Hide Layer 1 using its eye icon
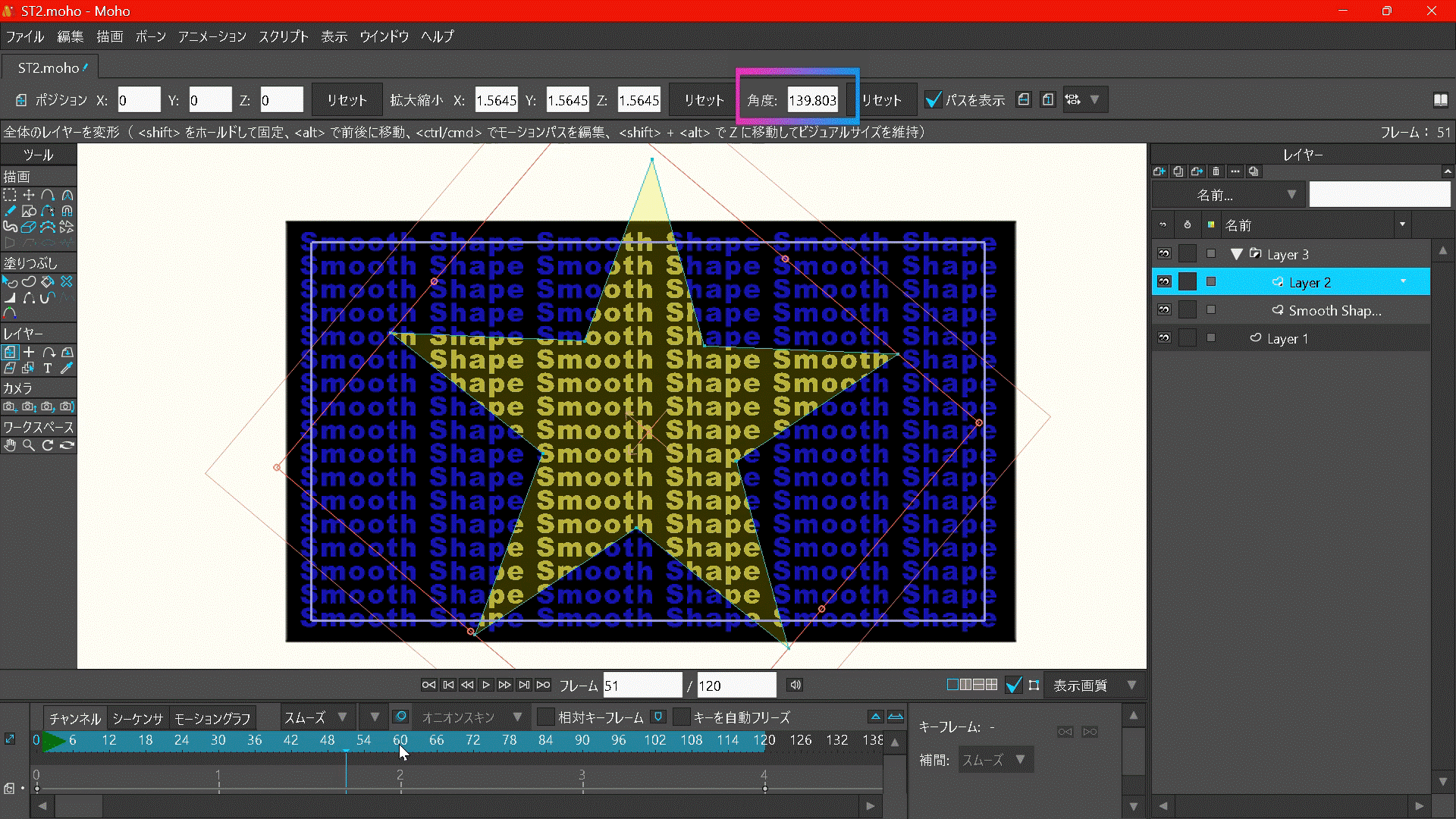The image size is (1456, 819). coord(1164,338)
